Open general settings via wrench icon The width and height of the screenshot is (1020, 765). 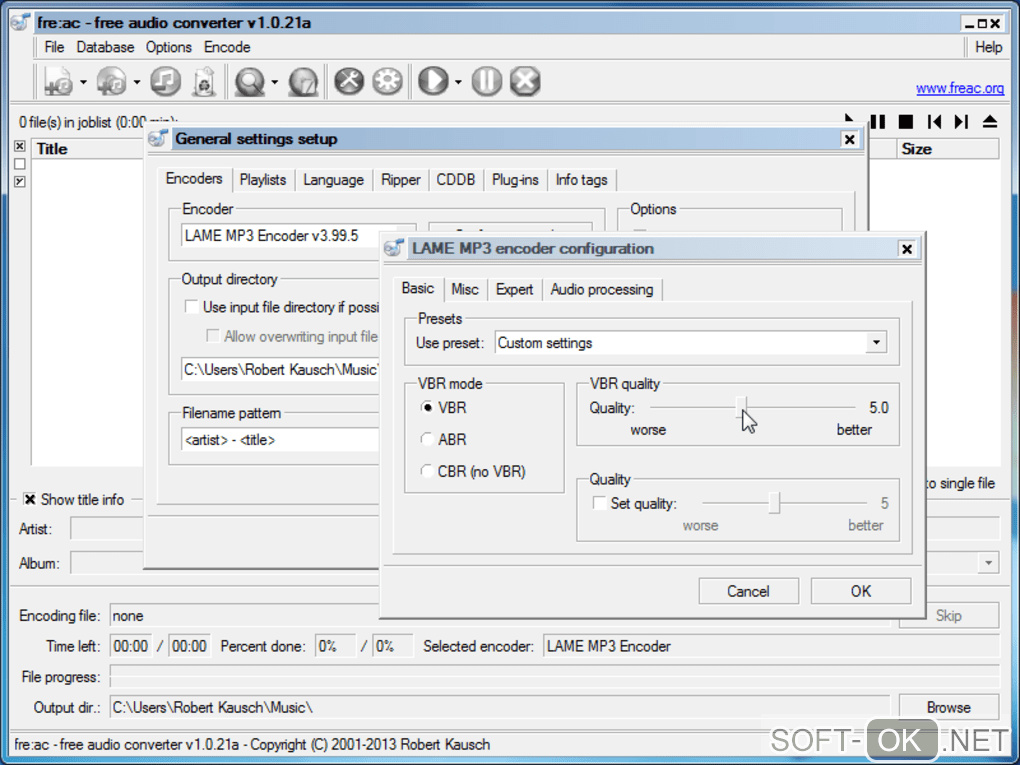coord(348,81)
